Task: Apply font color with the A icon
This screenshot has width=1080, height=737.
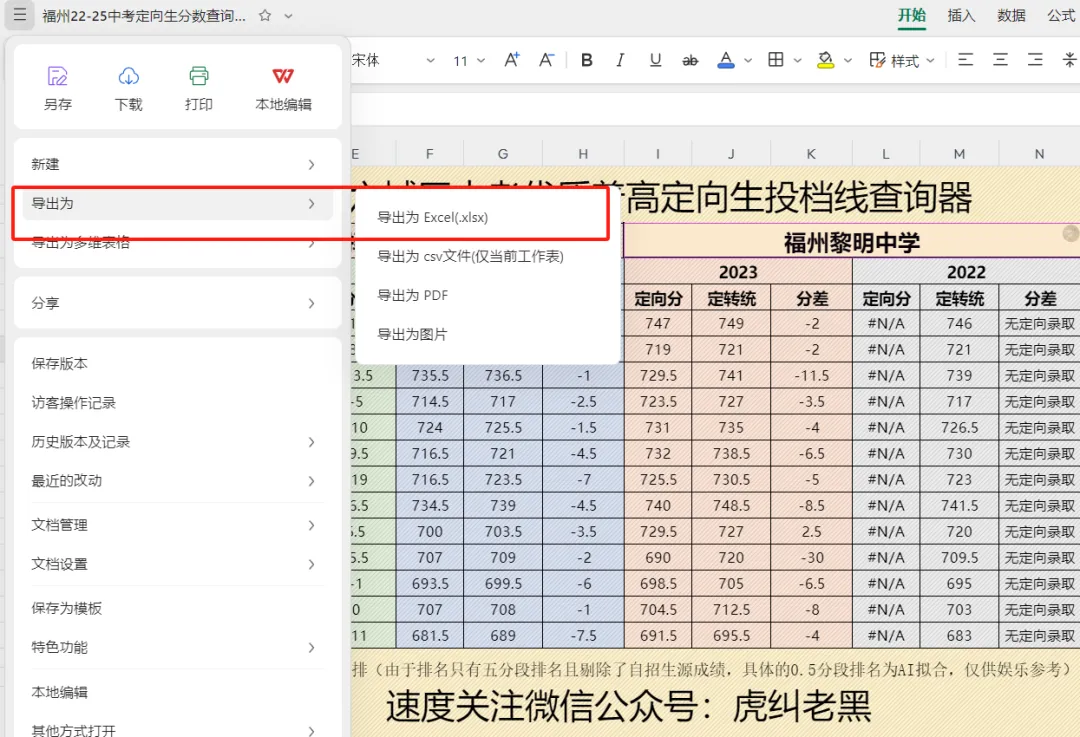Action: (x=725, y=61)
